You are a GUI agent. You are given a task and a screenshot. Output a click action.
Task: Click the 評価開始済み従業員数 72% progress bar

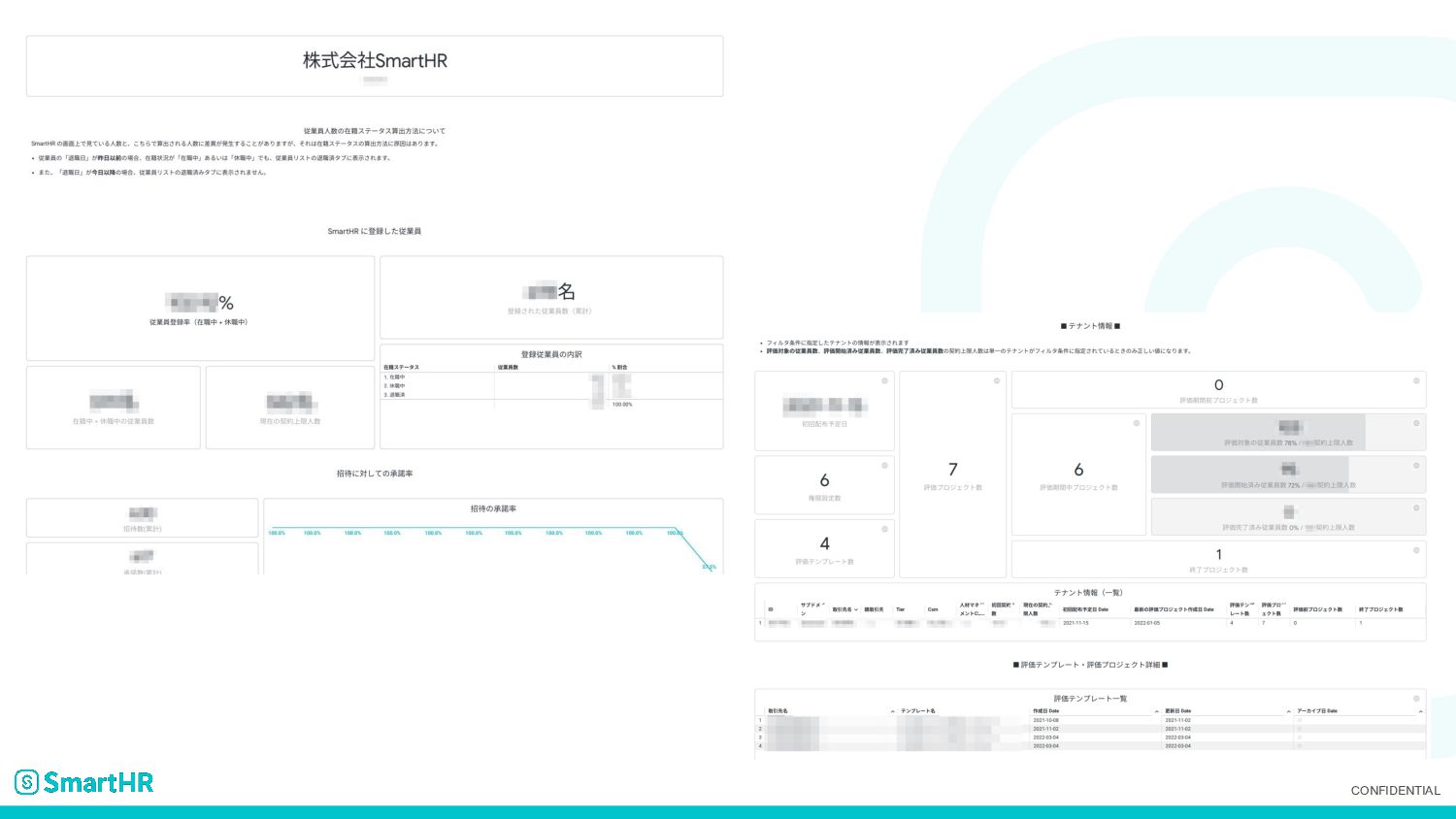click(1288, 475)
